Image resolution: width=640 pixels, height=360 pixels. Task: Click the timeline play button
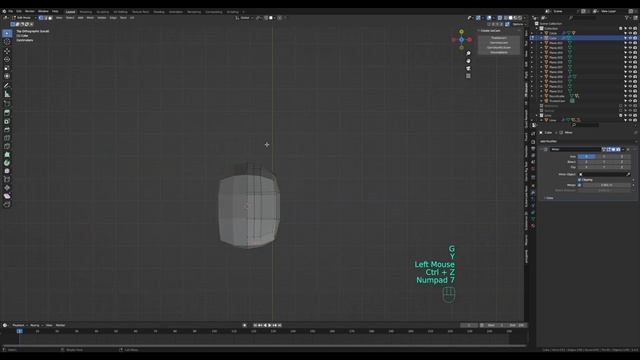click(270, 325)
